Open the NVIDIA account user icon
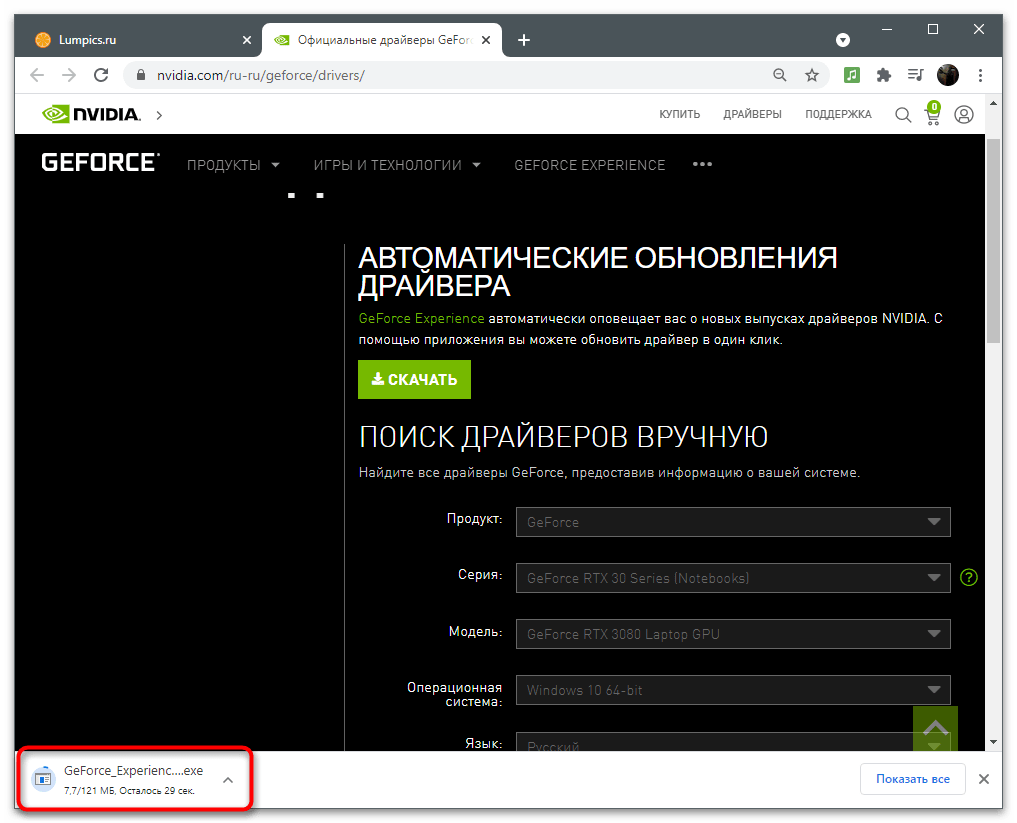 pos(964,115)
